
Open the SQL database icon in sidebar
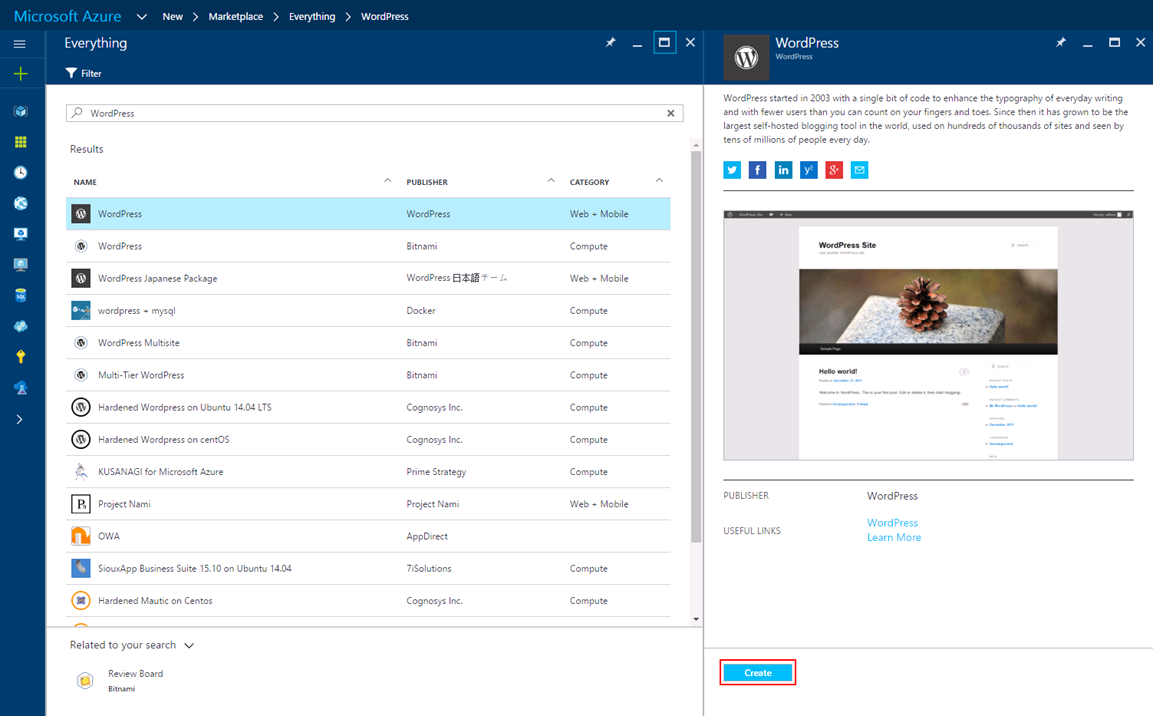point(21,296)
